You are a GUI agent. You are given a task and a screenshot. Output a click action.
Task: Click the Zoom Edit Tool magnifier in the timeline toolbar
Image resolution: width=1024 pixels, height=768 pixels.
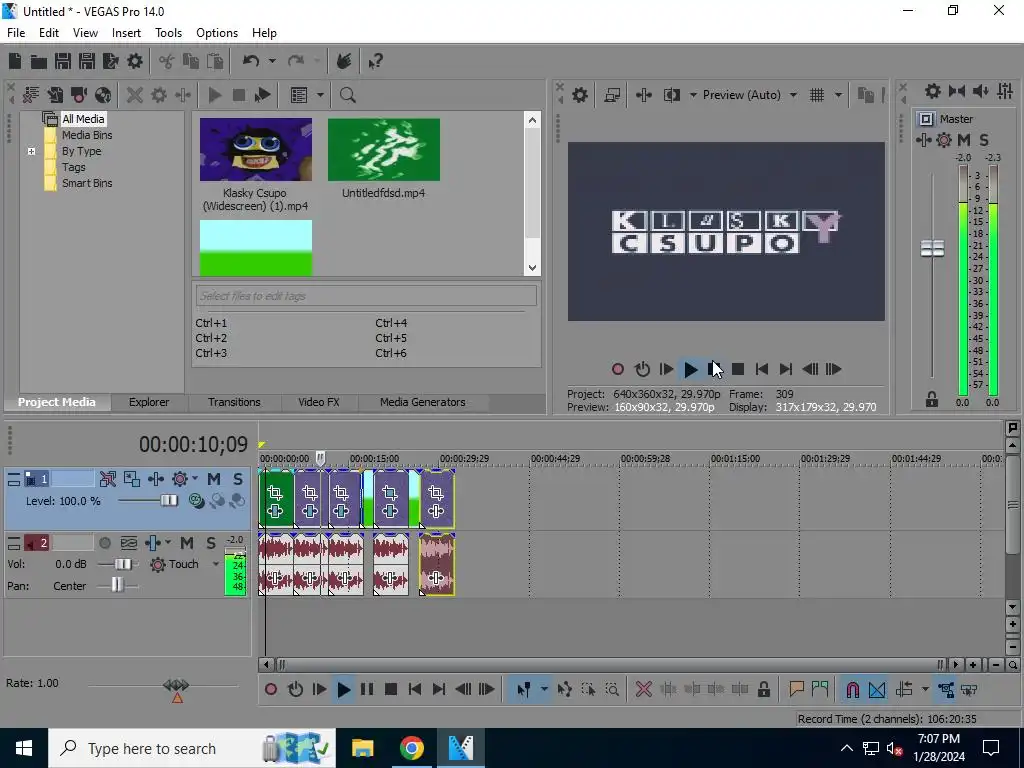point(612,690)
